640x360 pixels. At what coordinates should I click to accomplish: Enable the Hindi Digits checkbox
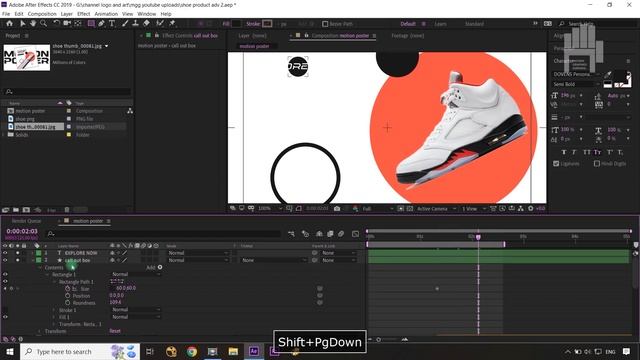[x=597, y=163]
